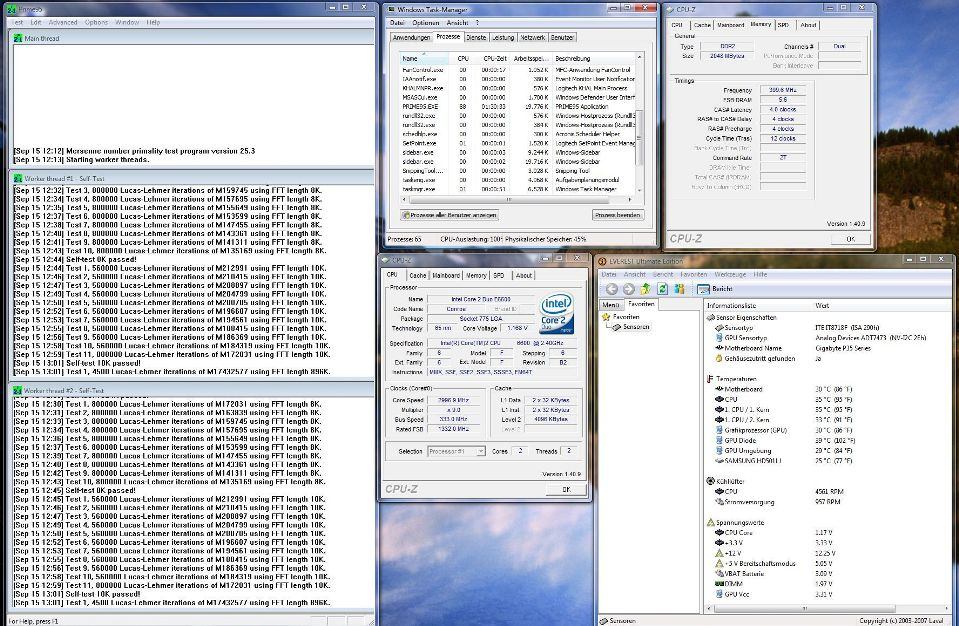Click 1. CPU / 2. Kern temperature icon
The height and width of the screenshot is (626, 959).
pos(719,420)
